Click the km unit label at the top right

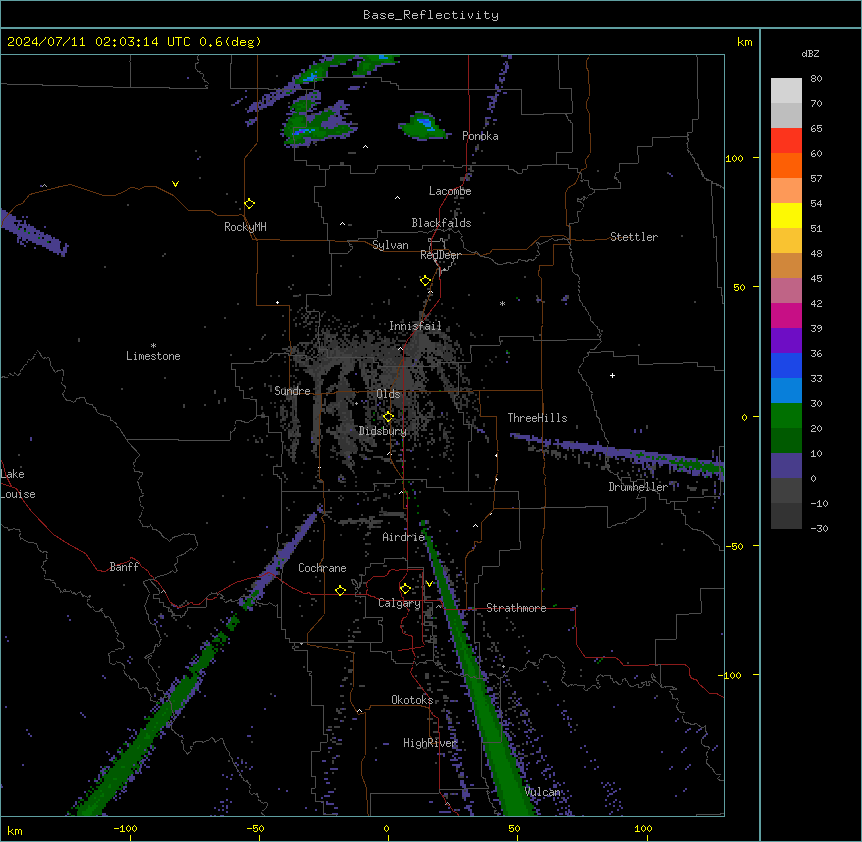(x=744, y=42)
